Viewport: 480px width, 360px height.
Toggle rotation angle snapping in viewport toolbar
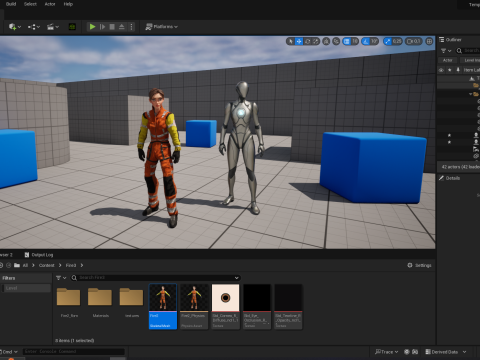tap(366, 41)
